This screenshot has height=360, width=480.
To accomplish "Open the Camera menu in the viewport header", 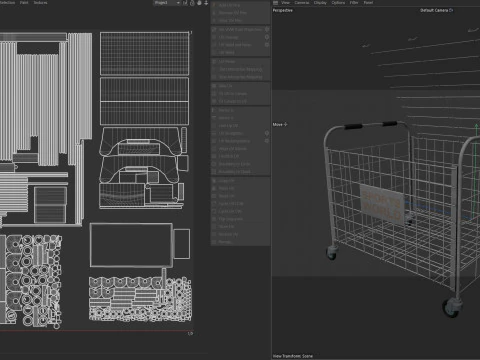I will pyautogui.click(x=302, y=3).
